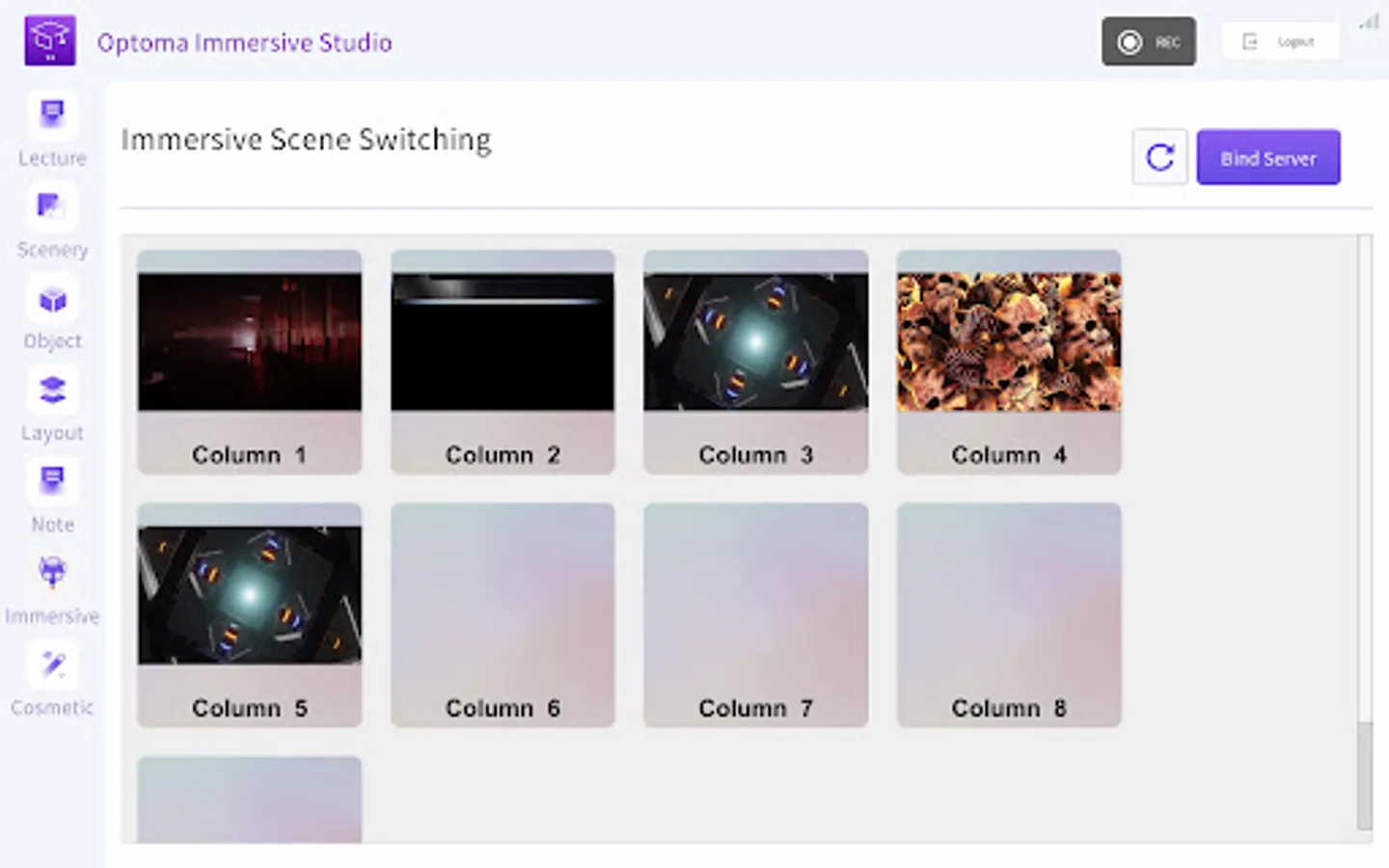Open the empty Column 7 scene

pos(755,613)
